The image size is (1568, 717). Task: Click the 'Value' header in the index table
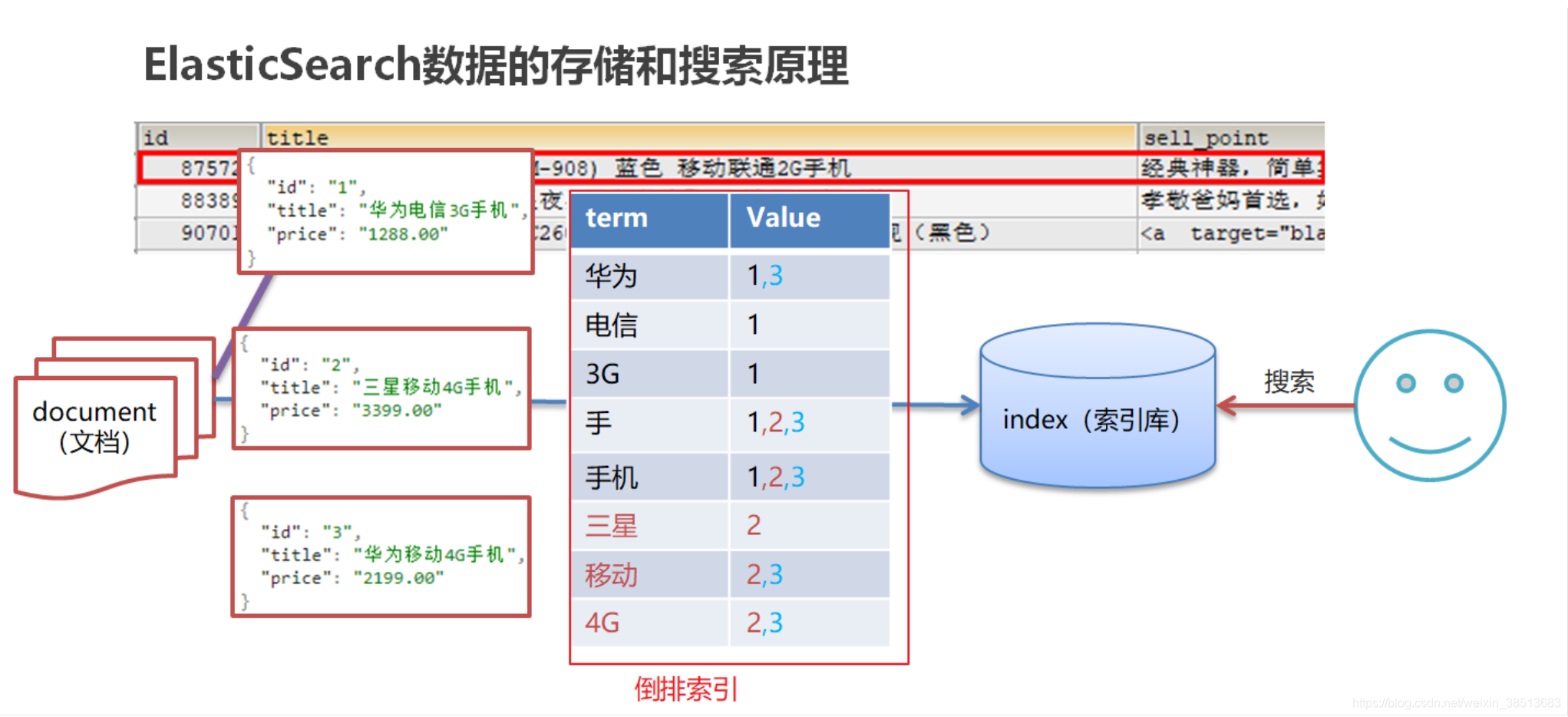click(810, 219)
